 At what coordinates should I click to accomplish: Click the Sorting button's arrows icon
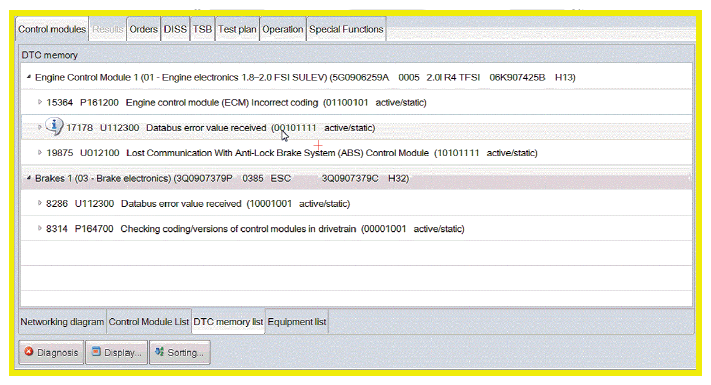point(159,351)
